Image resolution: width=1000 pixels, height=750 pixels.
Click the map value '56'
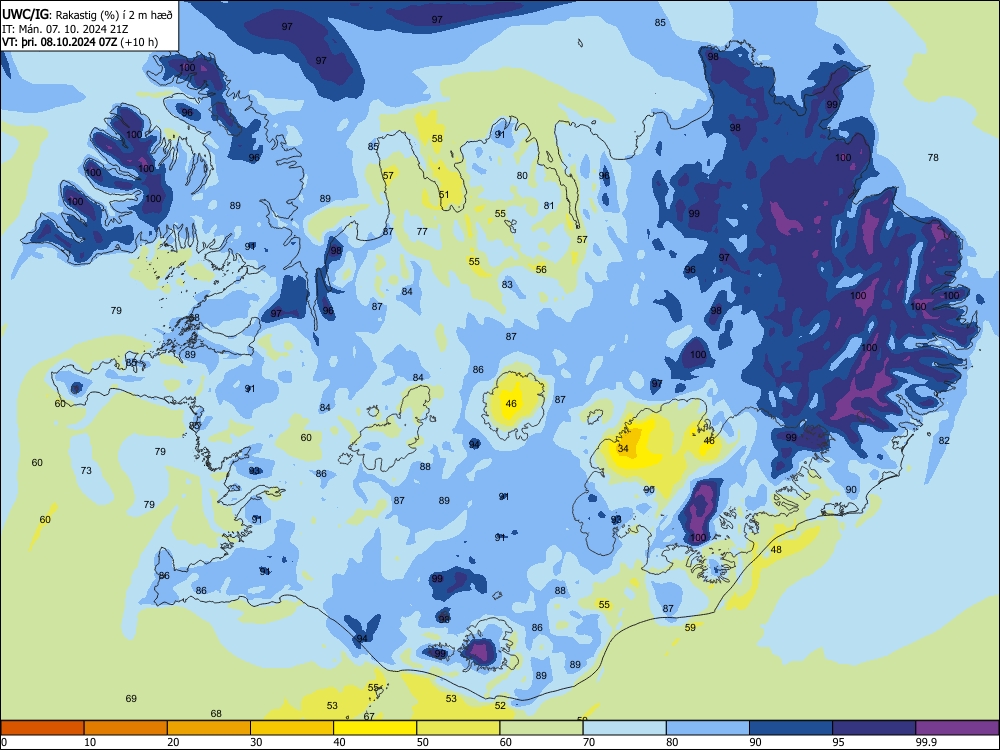541,269
